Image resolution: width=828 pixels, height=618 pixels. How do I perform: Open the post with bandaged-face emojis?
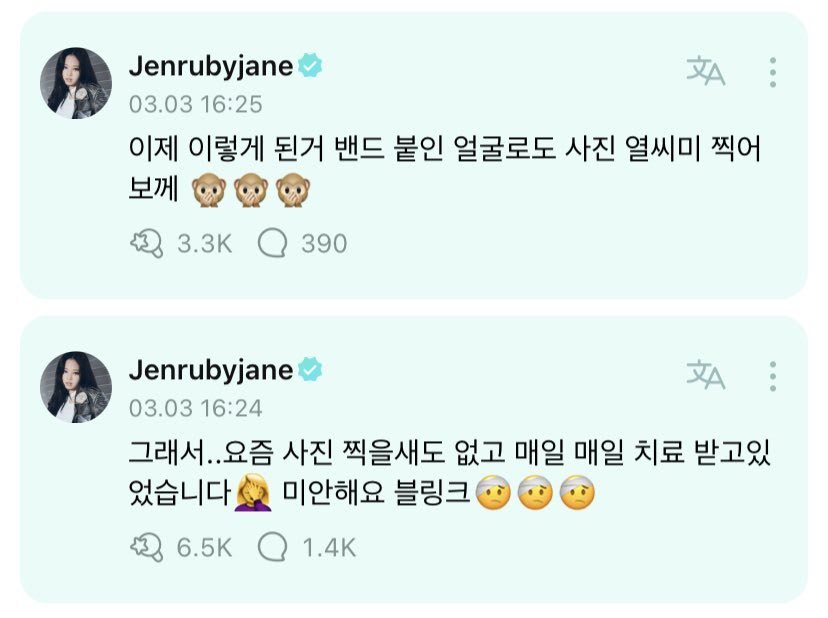[449, 473]
